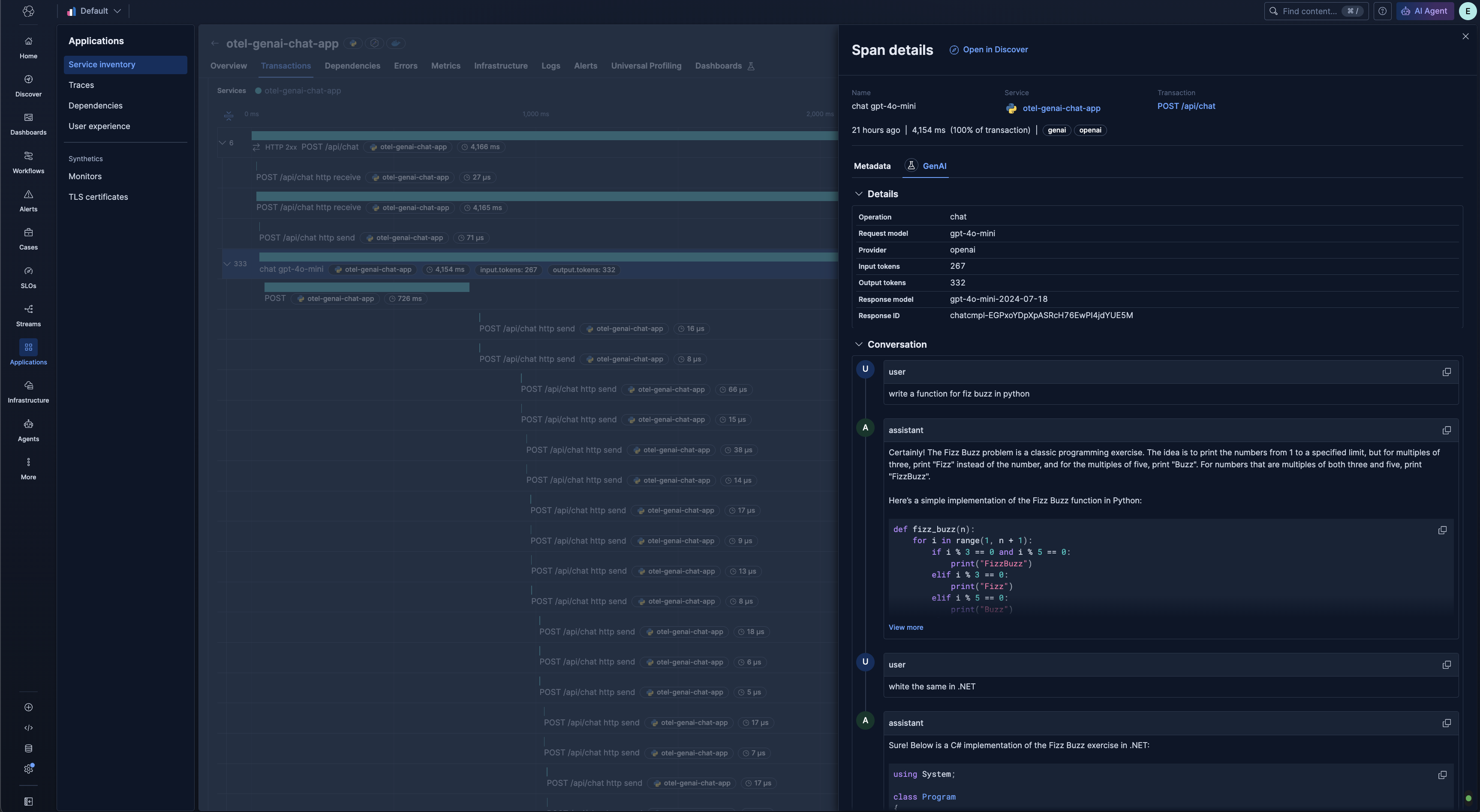
Task: Open the data management database icon
Action: point(28,748)
